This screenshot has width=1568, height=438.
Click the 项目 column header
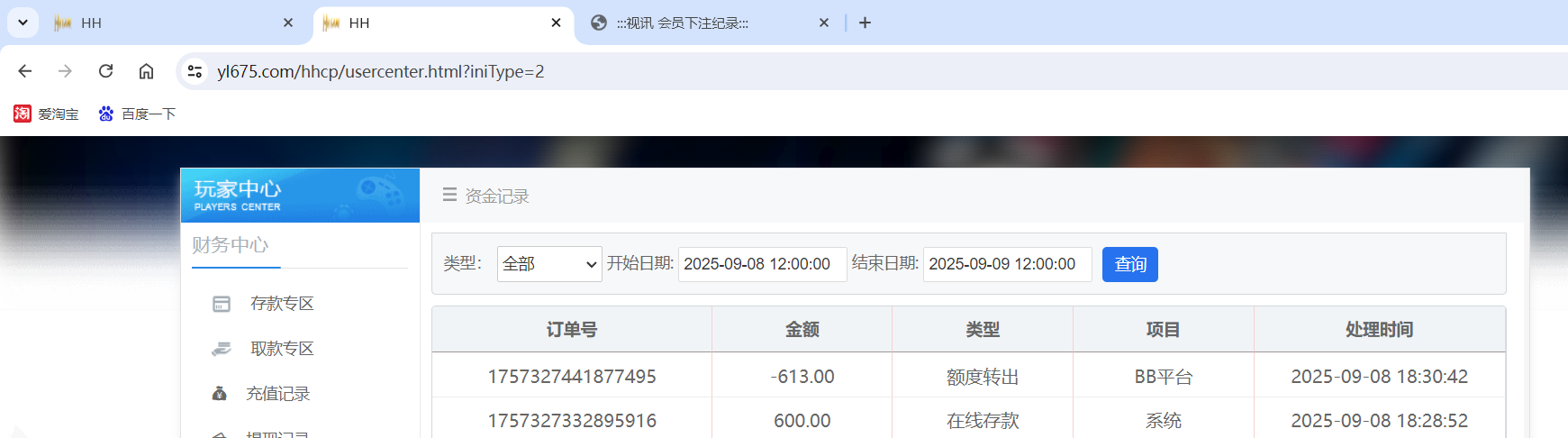point(1164,330)
